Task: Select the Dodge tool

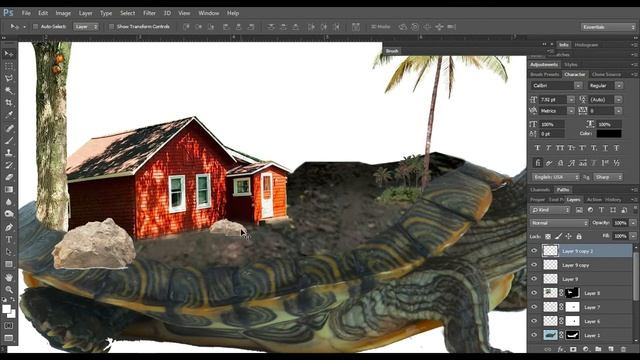Action: [9, 214]
